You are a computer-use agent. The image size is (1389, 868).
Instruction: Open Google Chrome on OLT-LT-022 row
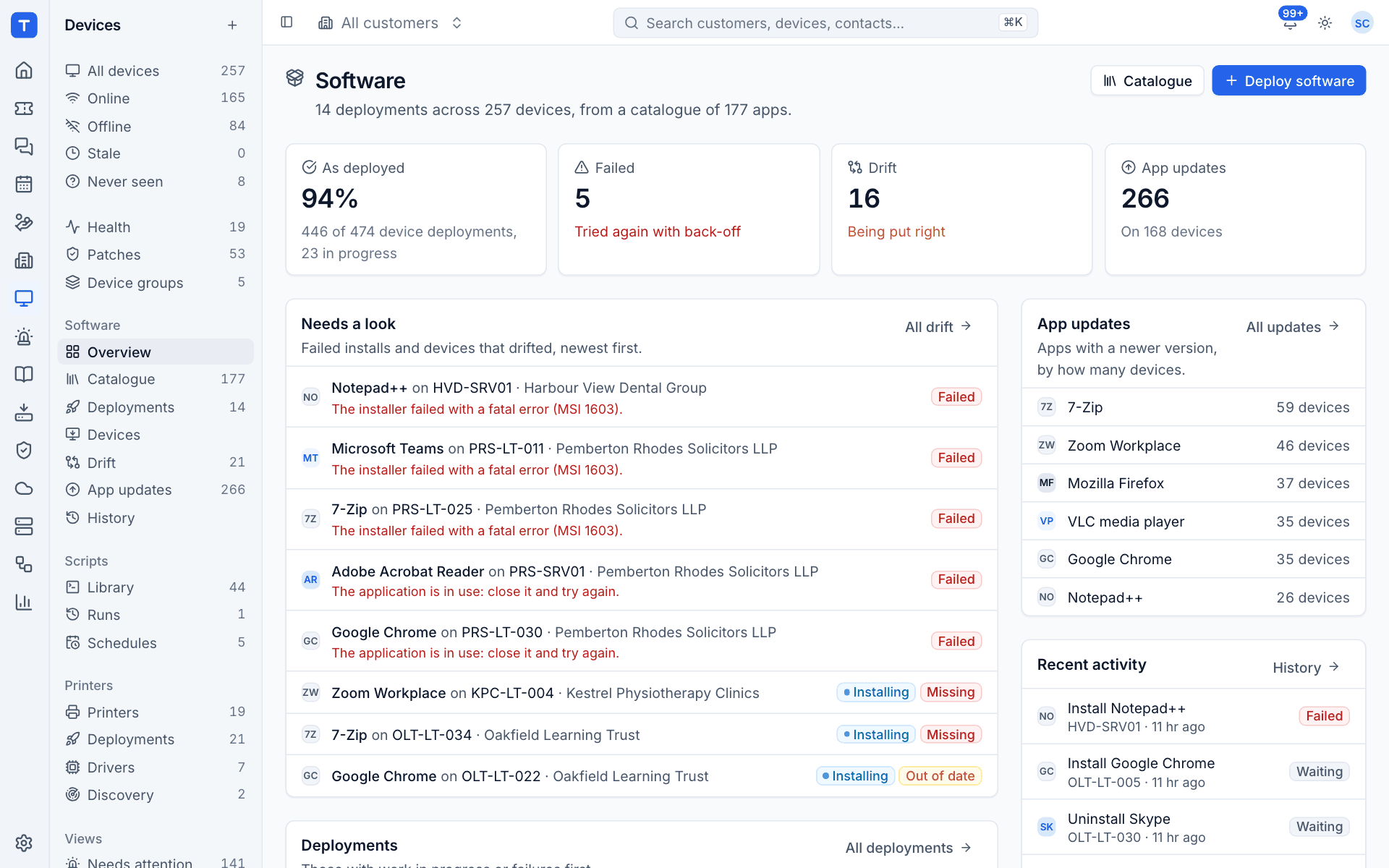pos(642,776)
